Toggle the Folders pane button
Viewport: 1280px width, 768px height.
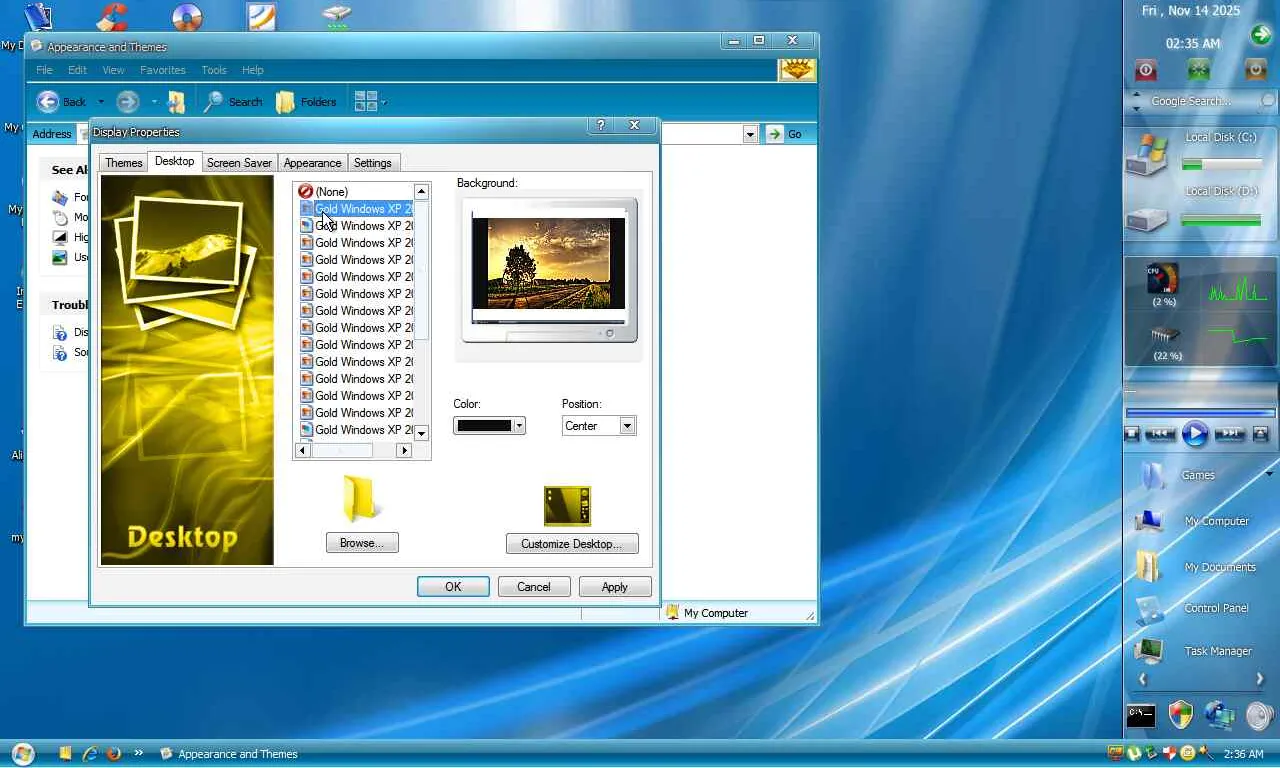(306, 102)
